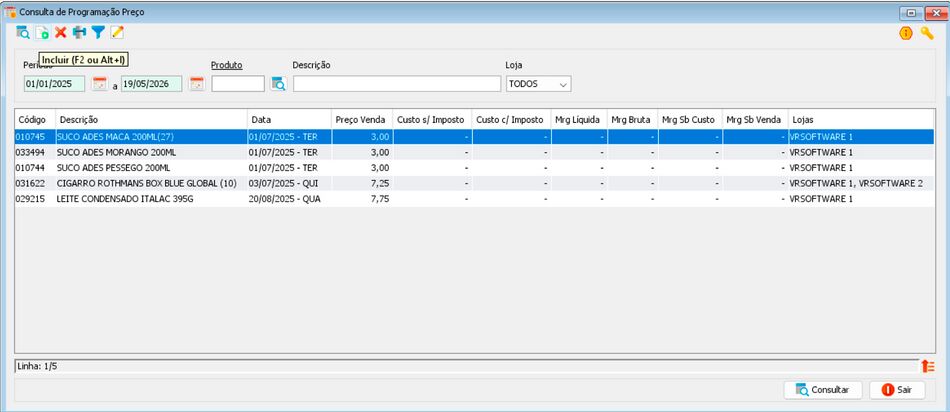
Task: Sort by the Código column header
Action: click(35, 120)
